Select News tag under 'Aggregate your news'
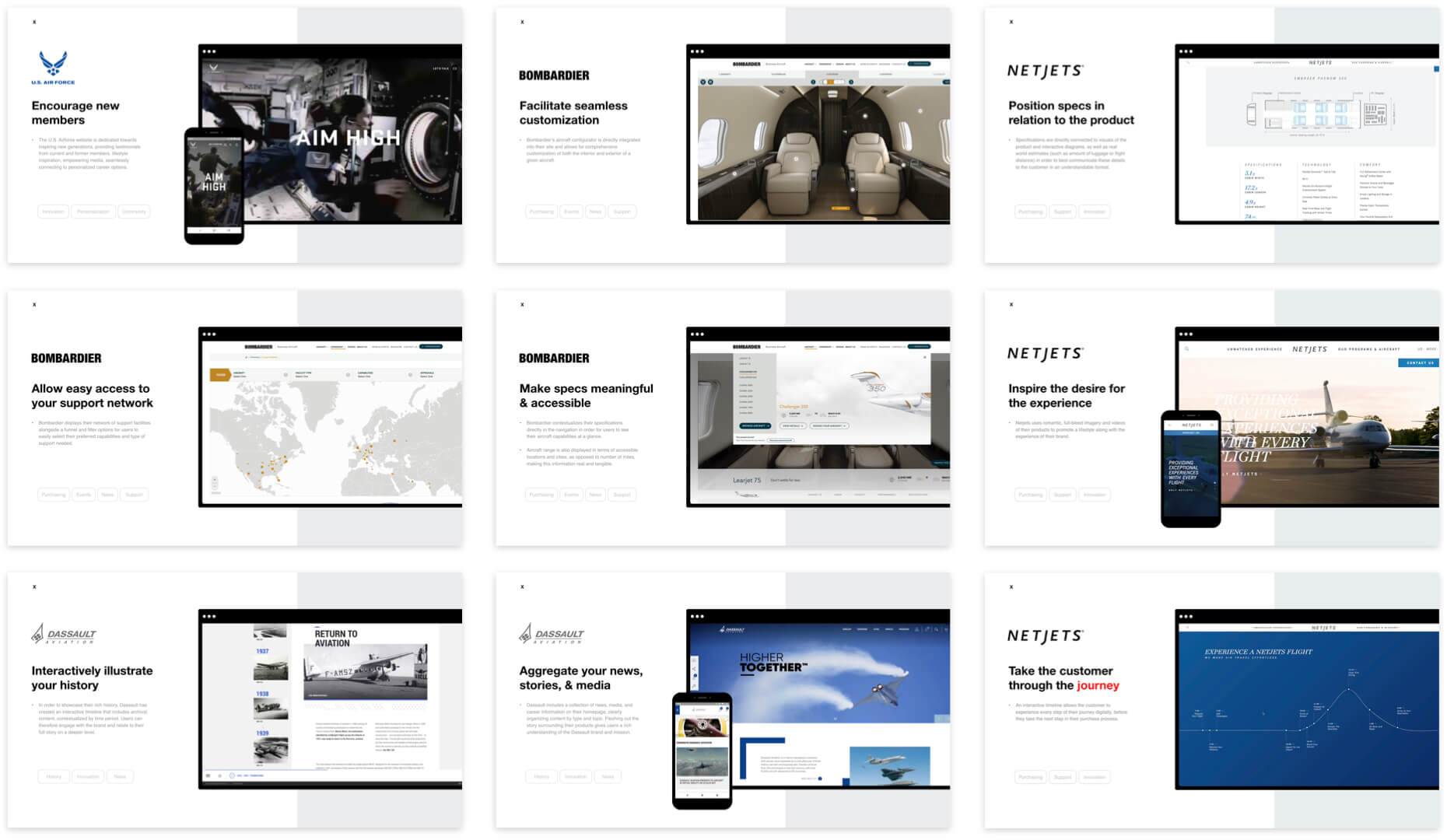 tap(608, 776)
